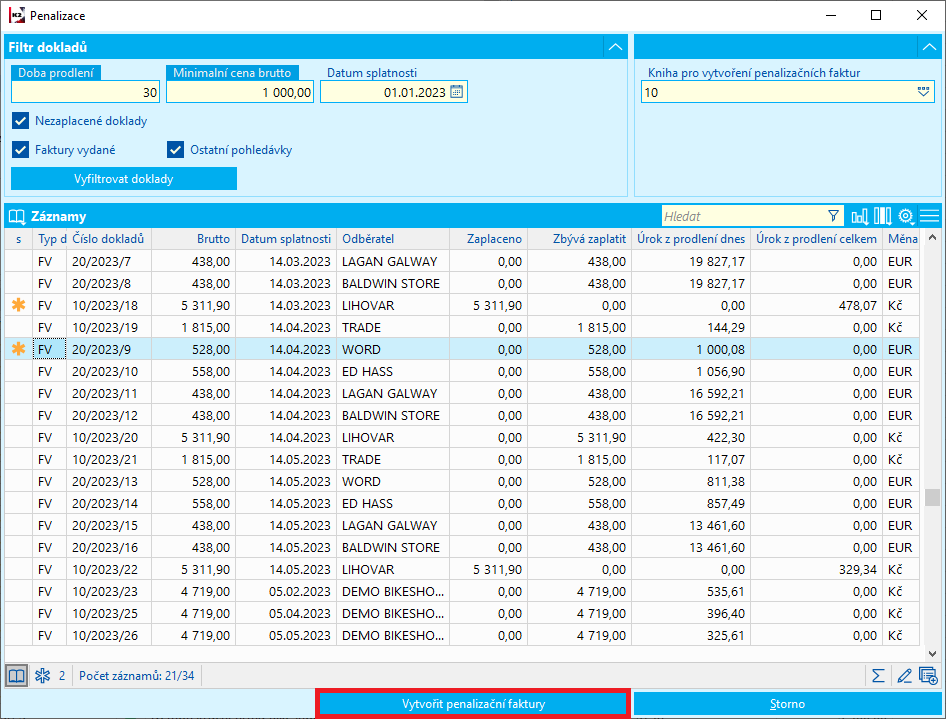The width and height of the screenshot is (946, 719).
Task: Uncheck the Nezaplacené doklady checkbox
Action: tap(21, 121)
